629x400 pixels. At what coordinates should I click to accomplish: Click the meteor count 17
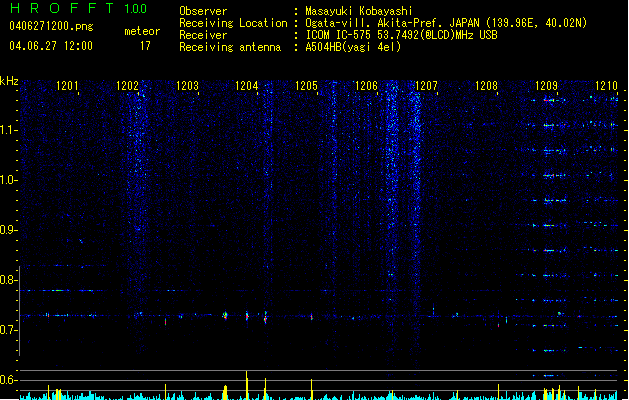[x=145, y=46]
